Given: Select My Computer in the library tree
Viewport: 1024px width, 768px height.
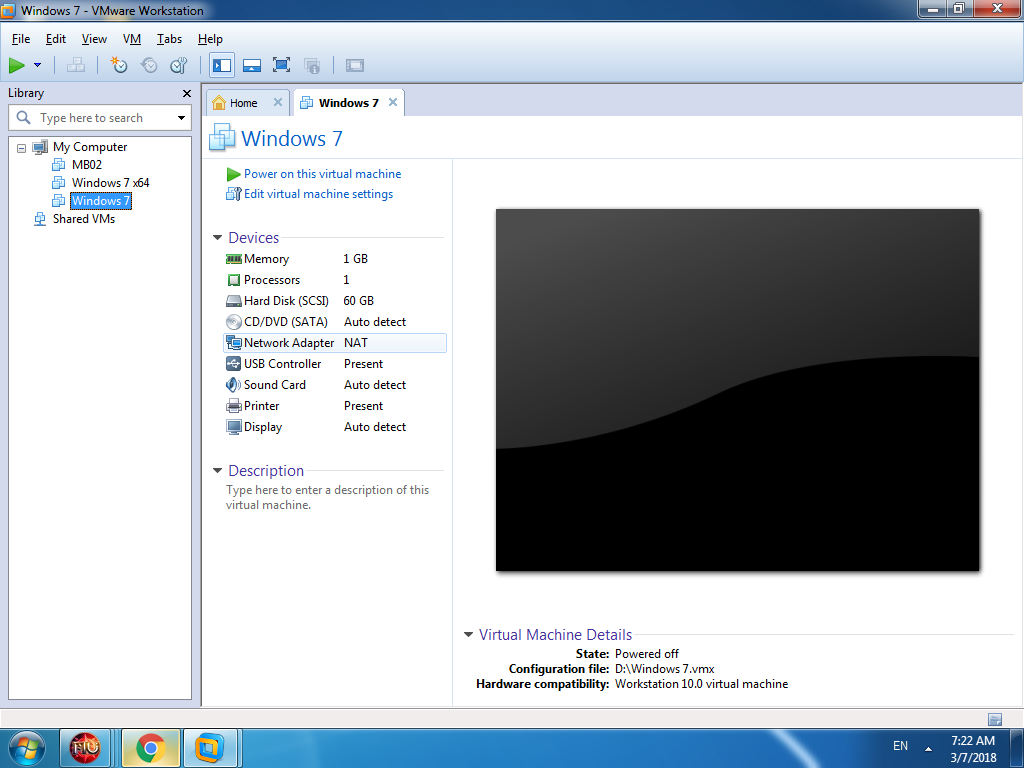Looking at the screenshot, I should [89, 147].
